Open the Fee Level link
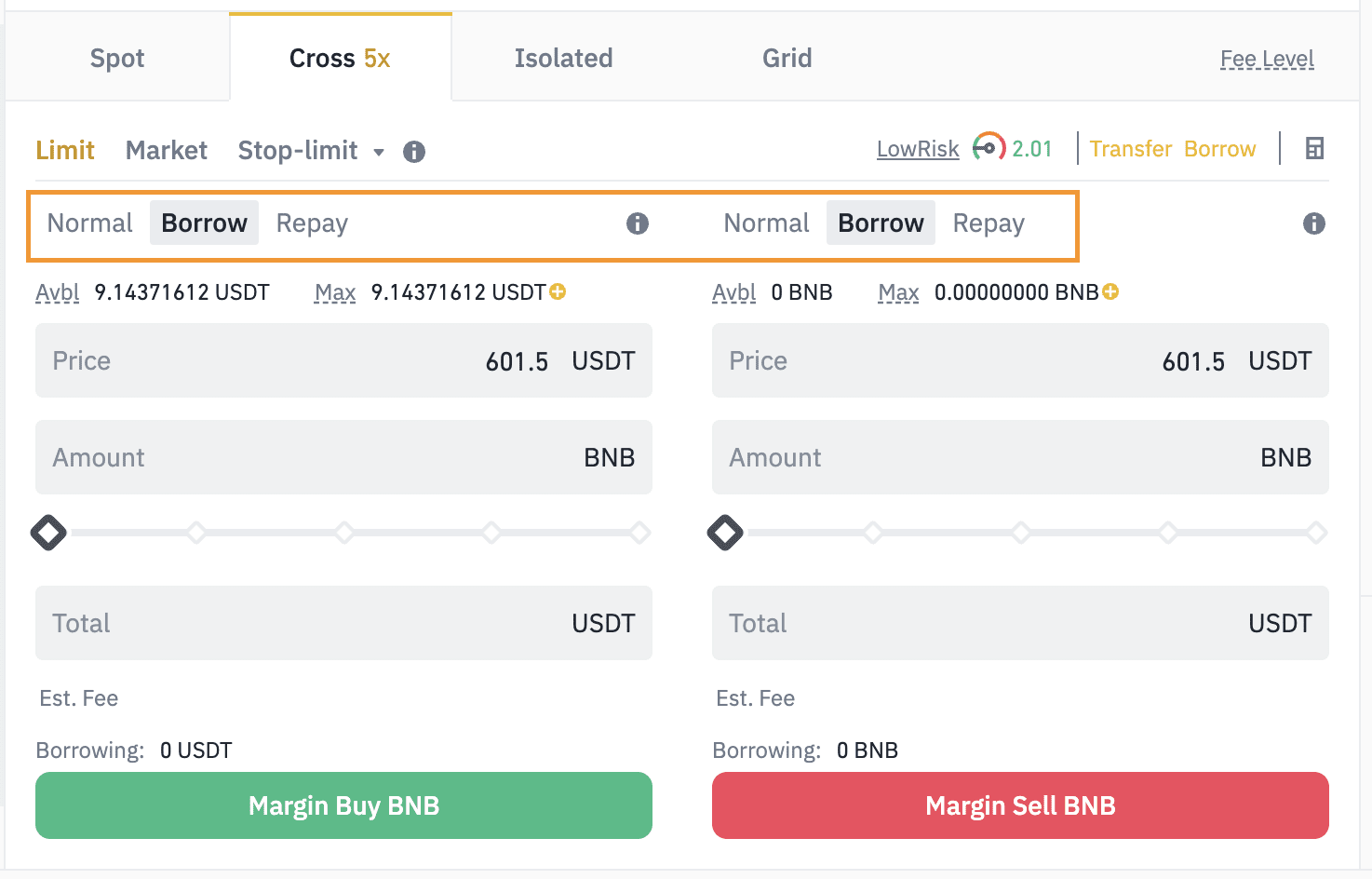The image size is (1372, 879). 1267,60
